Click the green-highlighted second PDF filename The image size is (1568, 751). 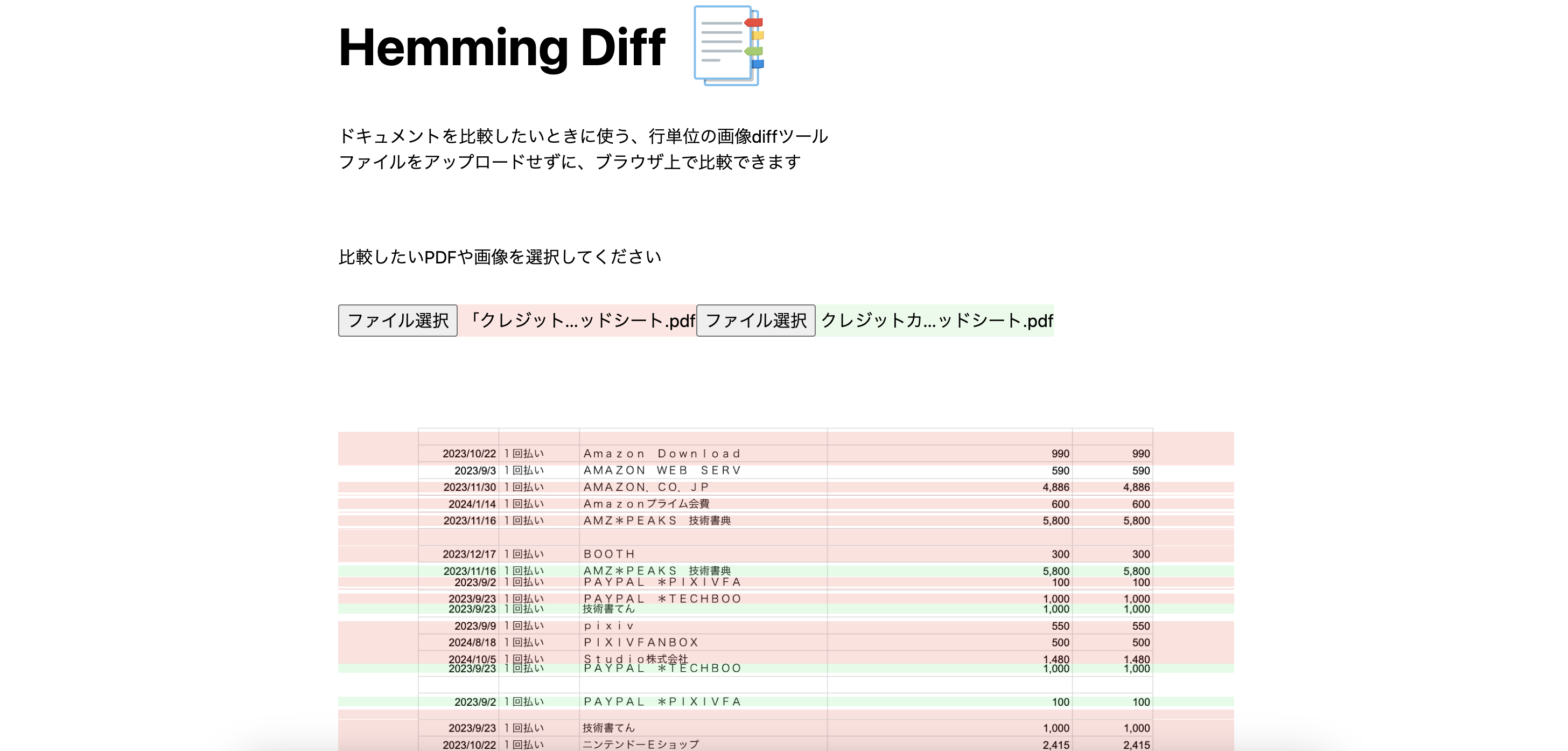[x=935, y=321]
